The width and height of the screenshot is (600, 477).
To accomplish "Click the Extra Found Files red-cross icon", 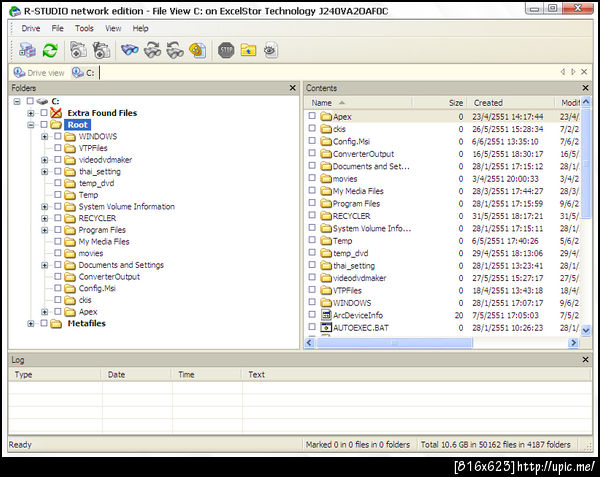I will point(56,113).
